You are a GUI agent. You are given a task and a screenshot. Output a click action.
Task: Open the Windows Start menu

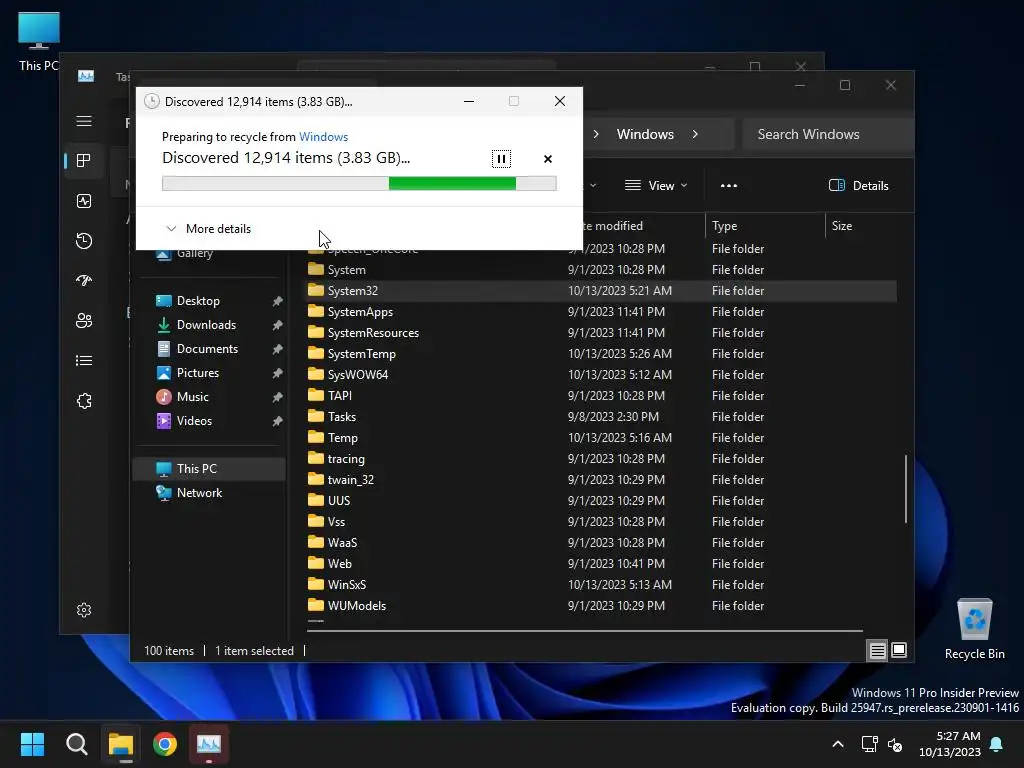(x=32, y=744)
